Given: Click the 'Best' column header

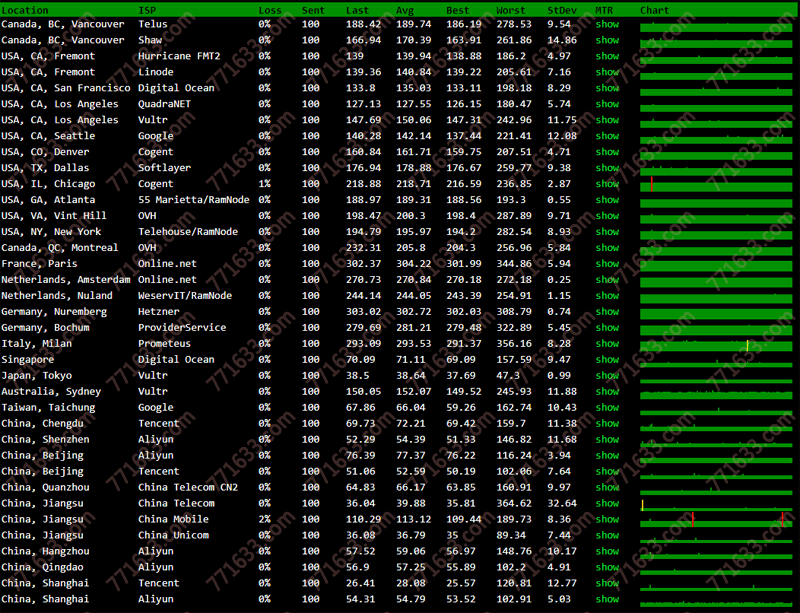Looking at the screenshot, I should pos(458,10).
